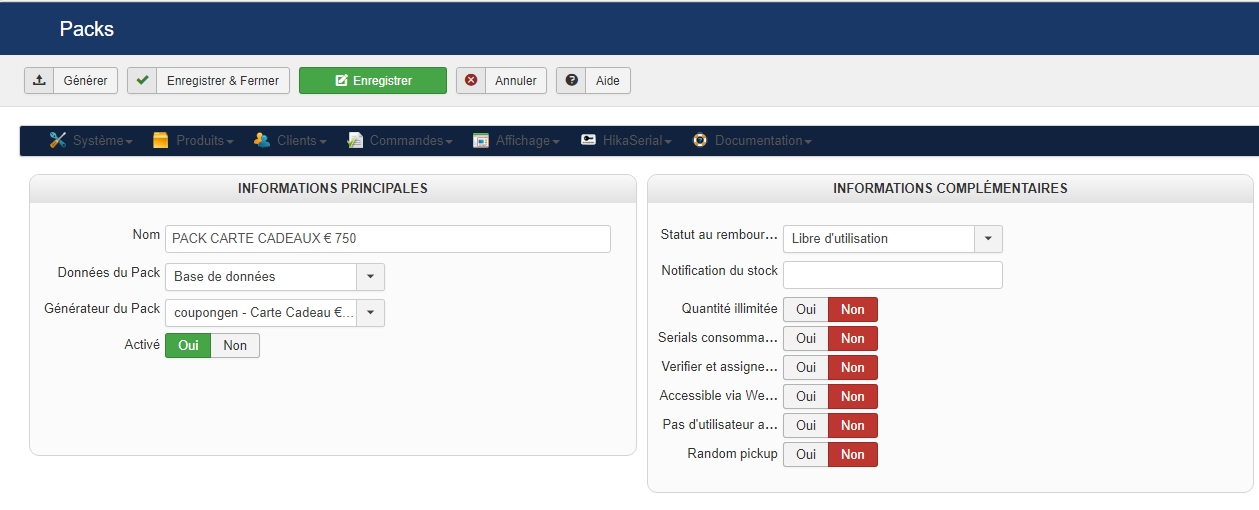Open the Statut au remboursement dropdown
The height and width of the screenshot is (510, 1259).
click(893, 239)
